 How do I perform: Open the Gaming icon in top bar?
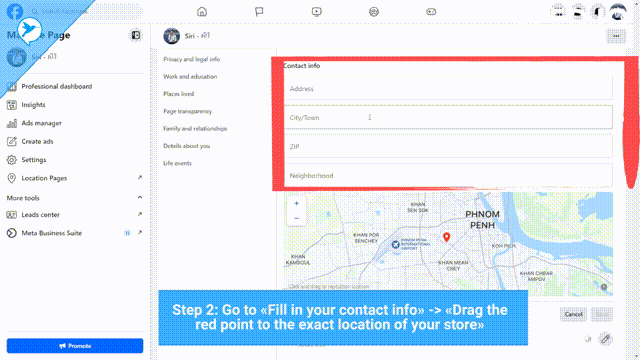(x=431, y=11)
